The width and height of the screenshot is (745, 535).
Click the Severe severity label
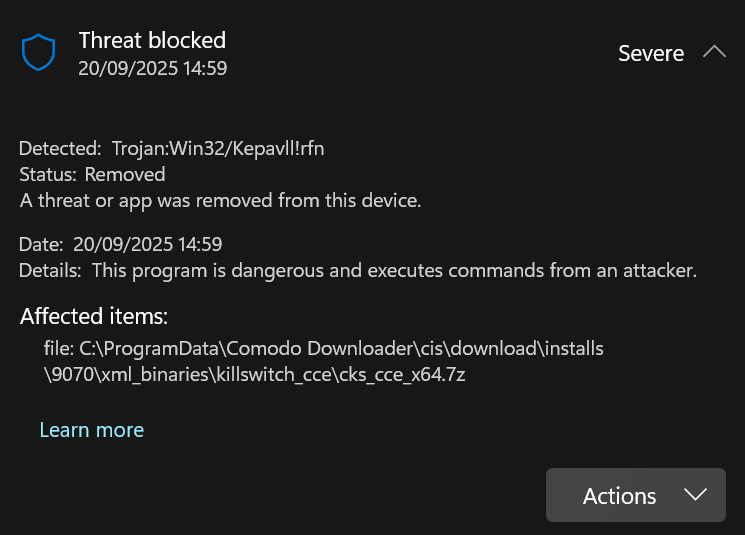[x=651, y=54]
